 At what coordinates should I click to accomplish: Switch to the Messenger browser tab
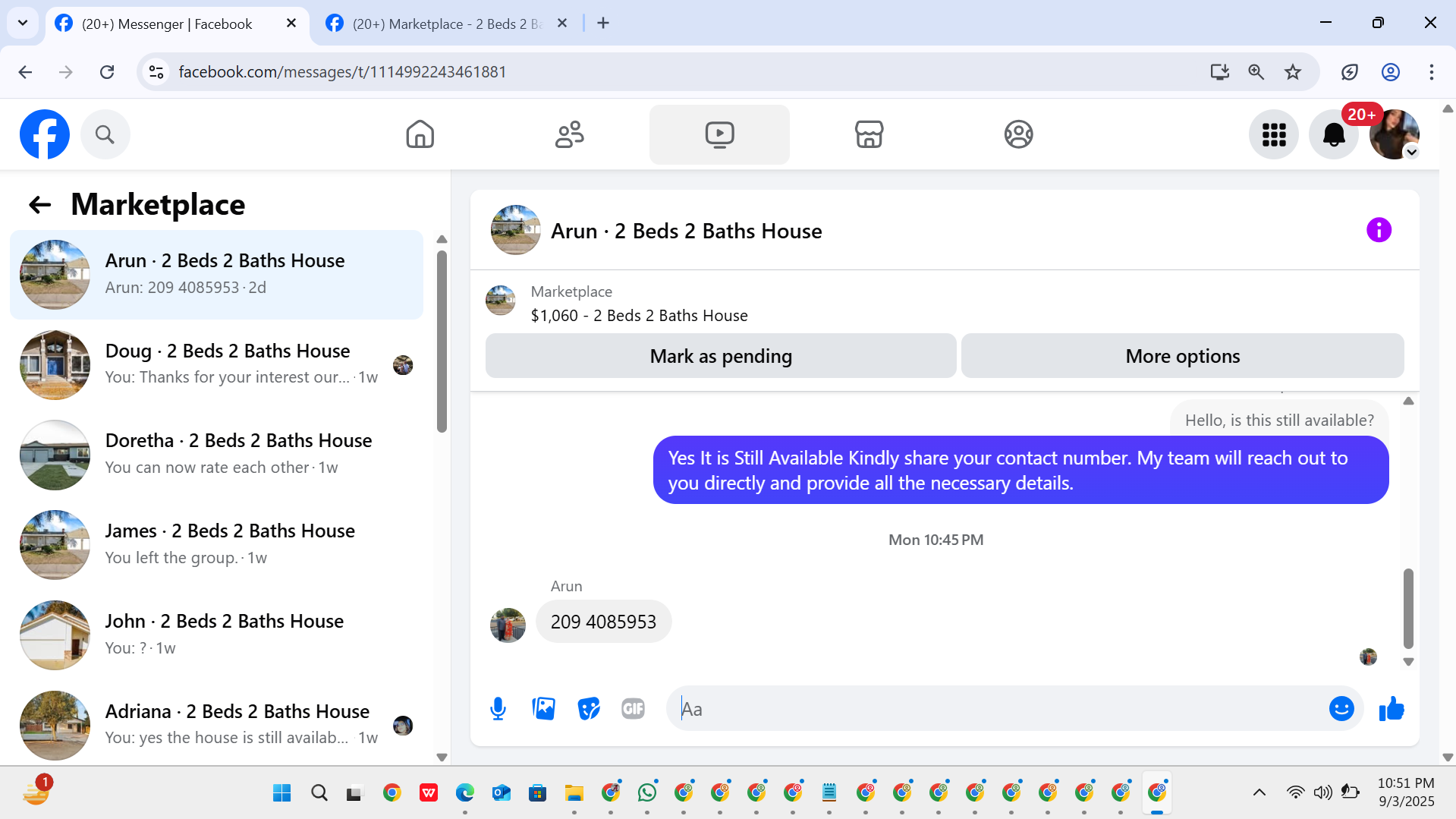pos(178,24)
